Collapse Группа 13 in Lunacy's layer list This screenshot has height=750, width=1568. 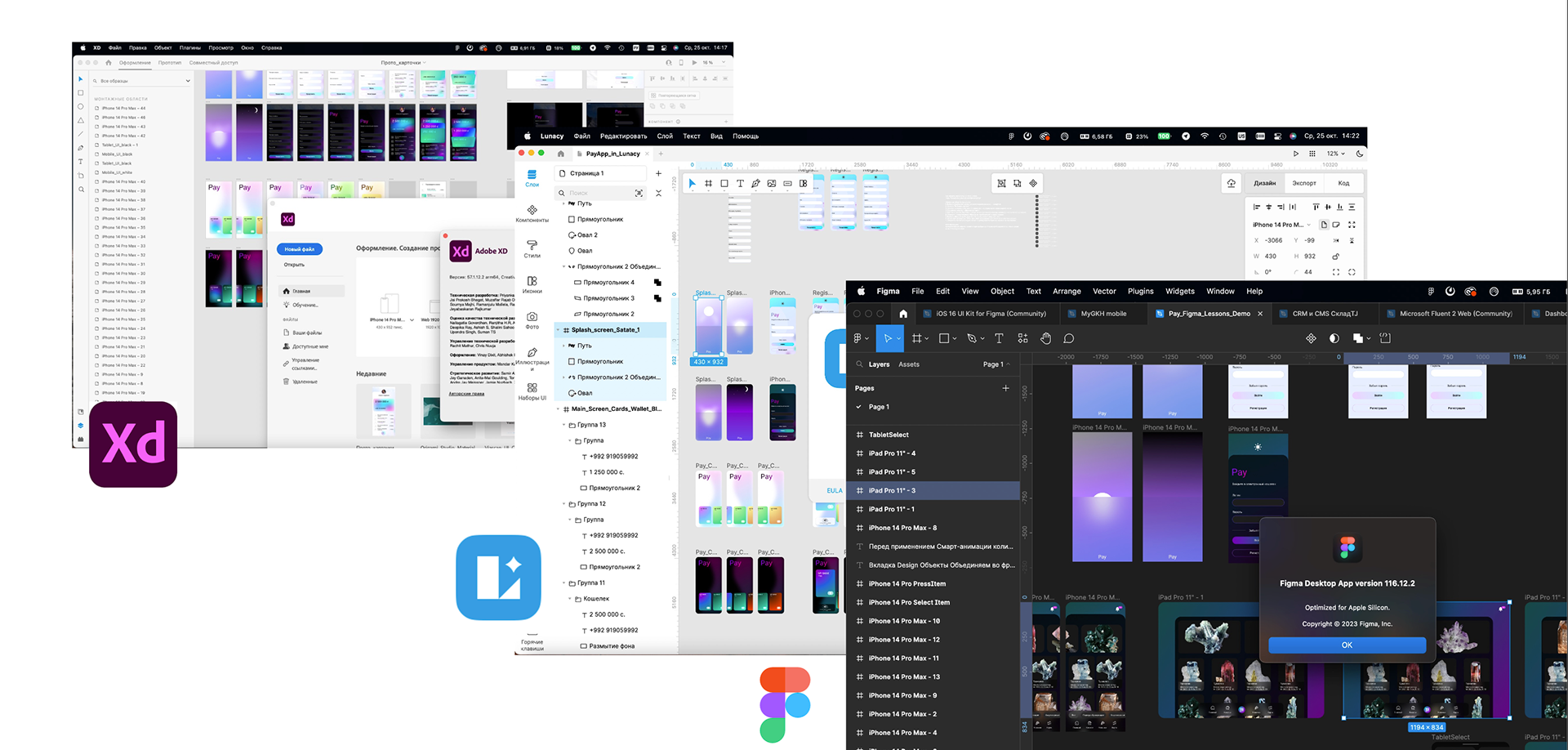[x=563, y=425]
